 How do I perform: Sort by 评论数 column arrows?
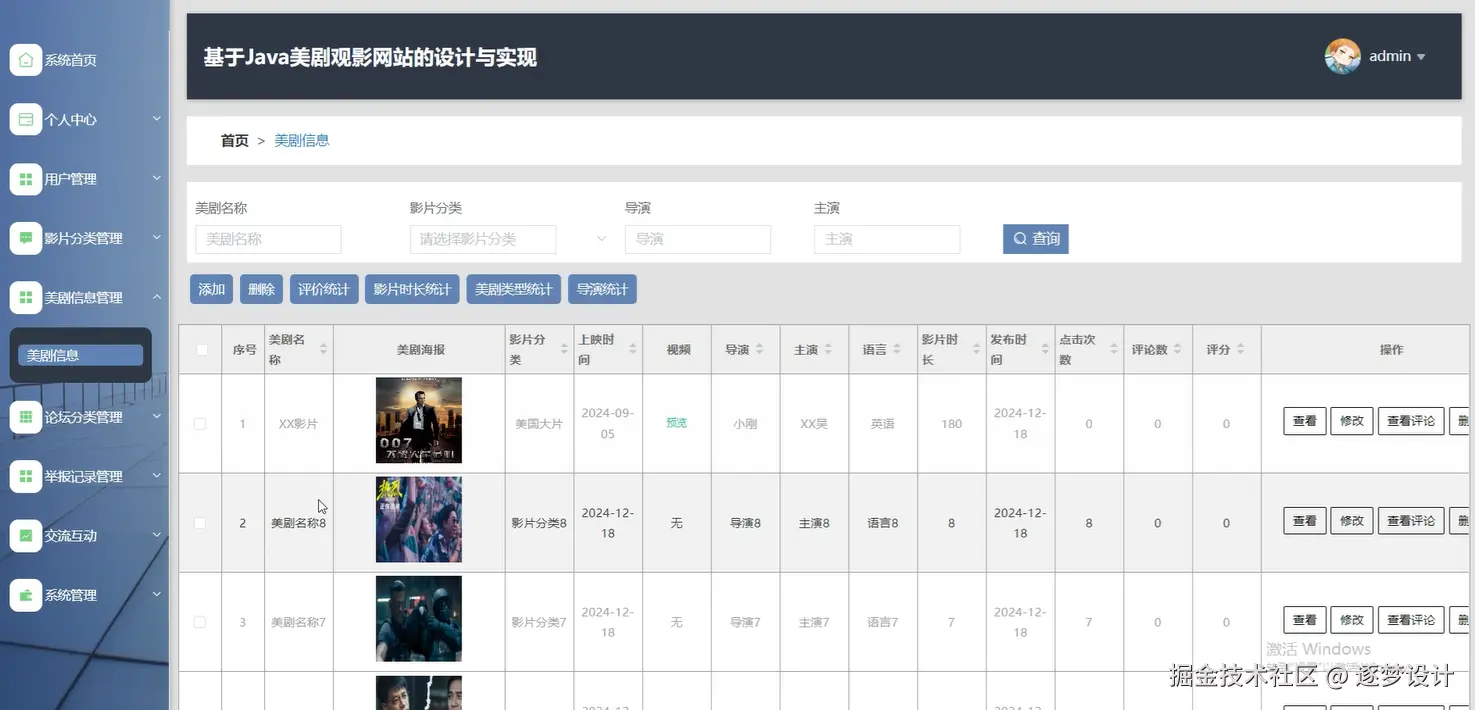coord(1178,349)
